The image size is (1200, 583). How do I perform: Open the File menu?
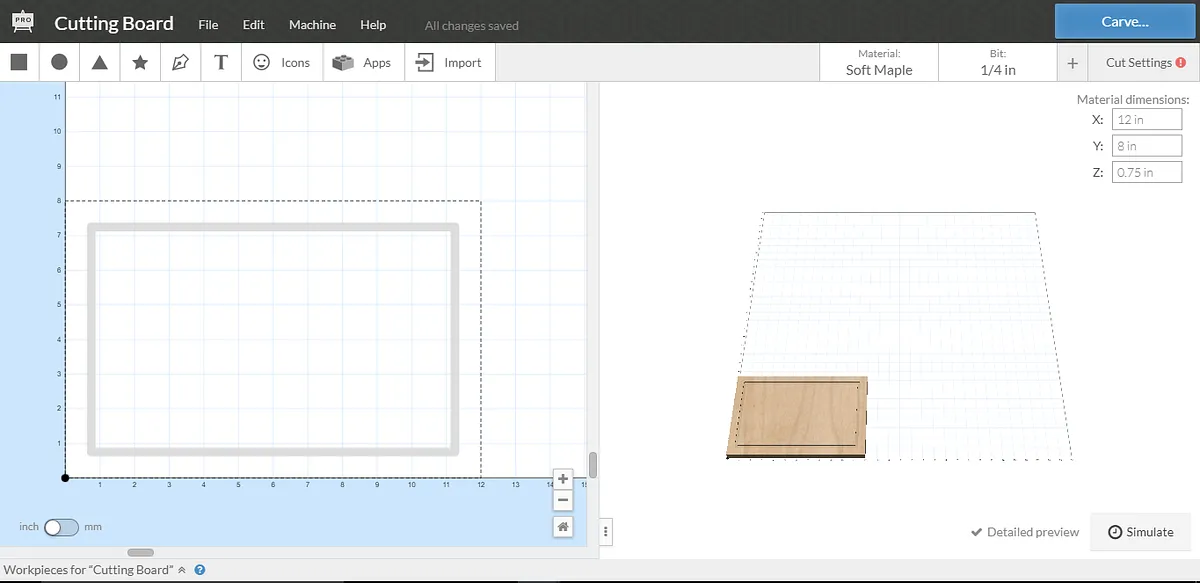pos(208,24)
